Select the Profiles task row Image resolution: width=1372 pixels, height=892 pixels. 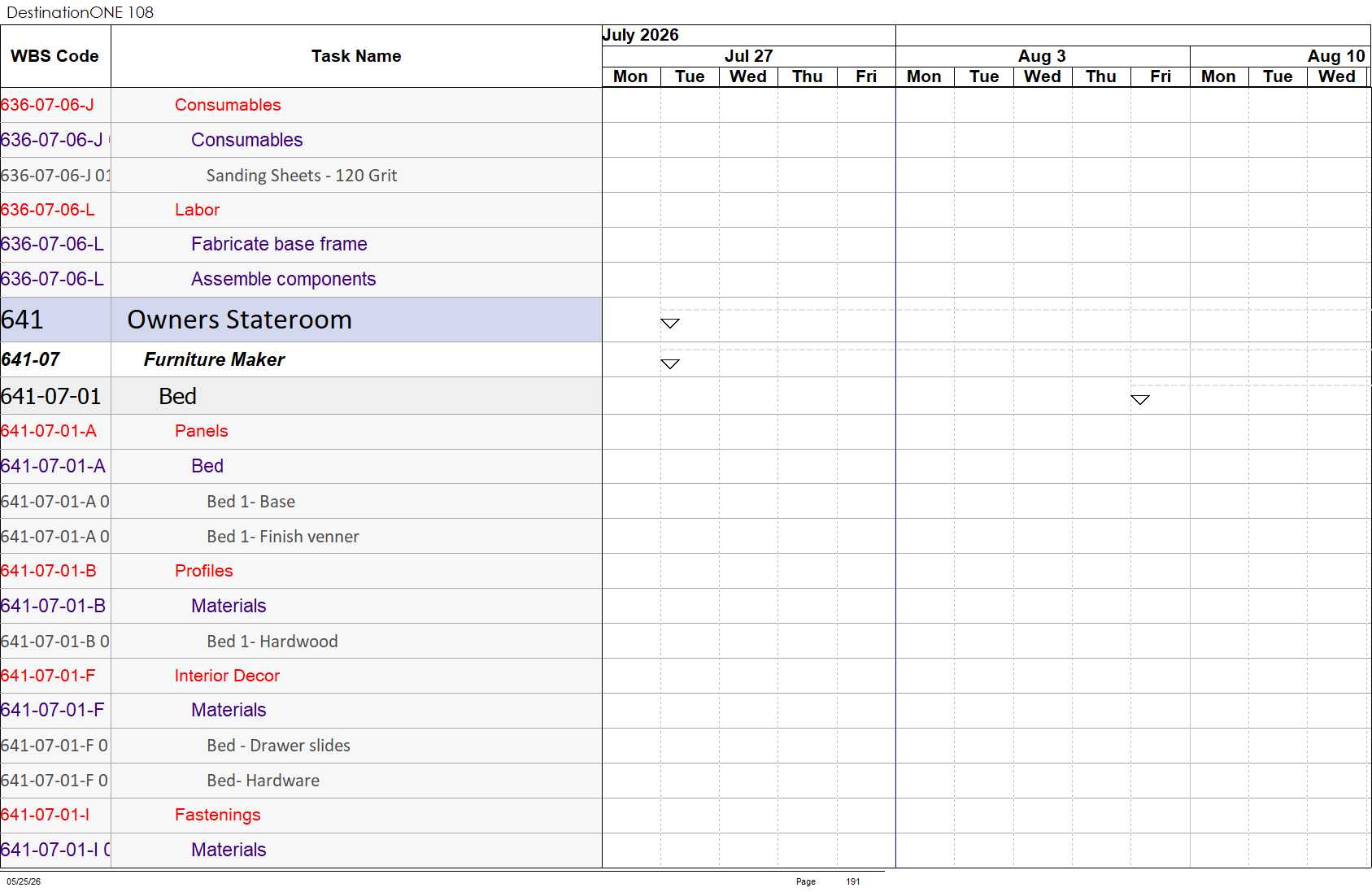(x=301, y=571)
